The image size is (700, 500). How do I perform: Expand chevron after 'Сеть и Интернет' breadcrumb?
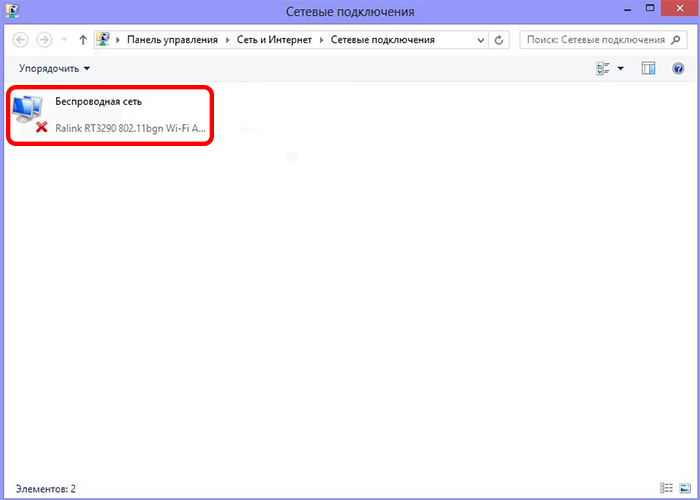321,40
